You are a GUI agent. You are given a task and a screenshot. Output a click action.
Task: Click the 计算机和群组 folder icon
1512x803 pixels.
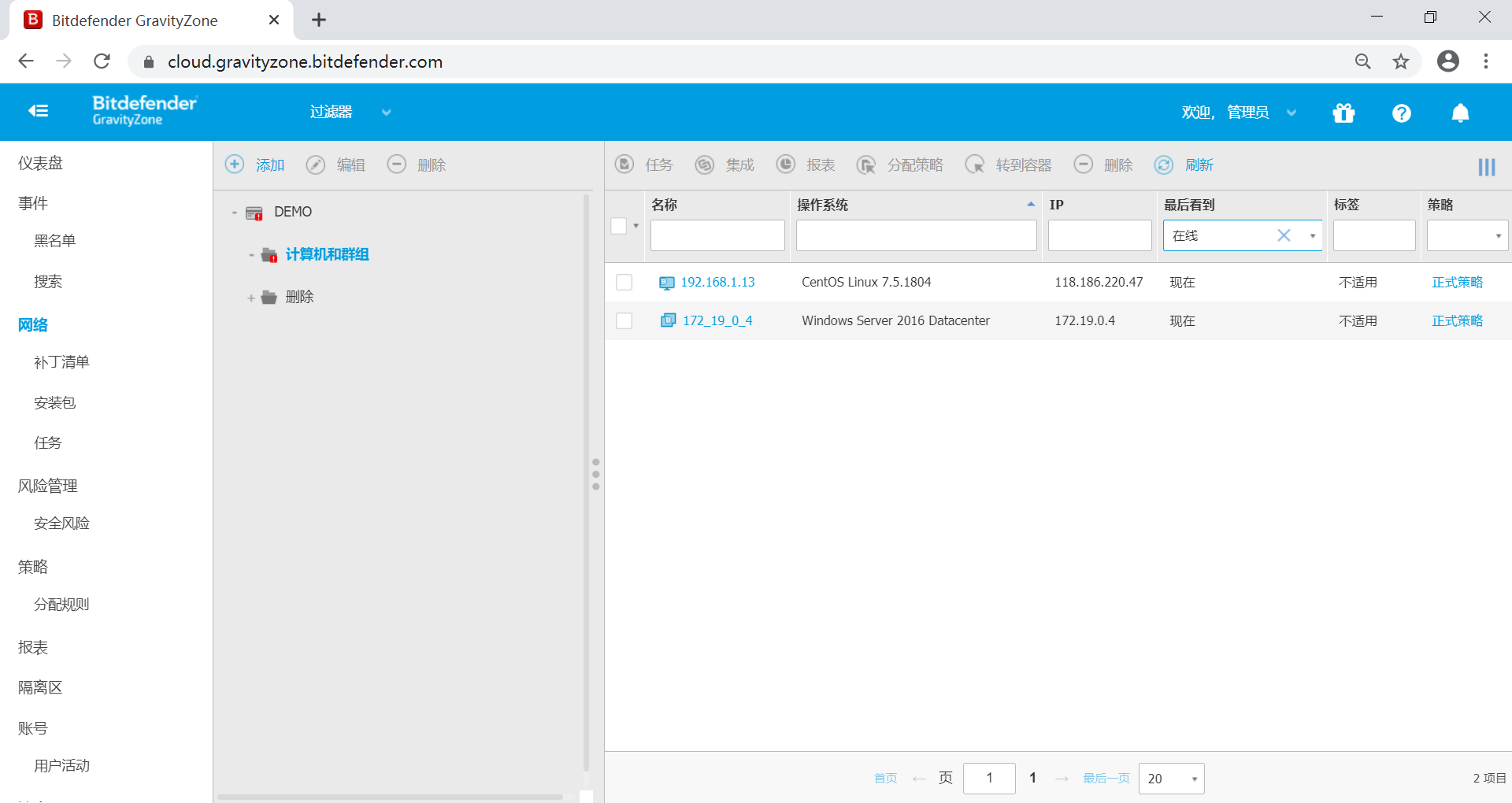point(269,255)
